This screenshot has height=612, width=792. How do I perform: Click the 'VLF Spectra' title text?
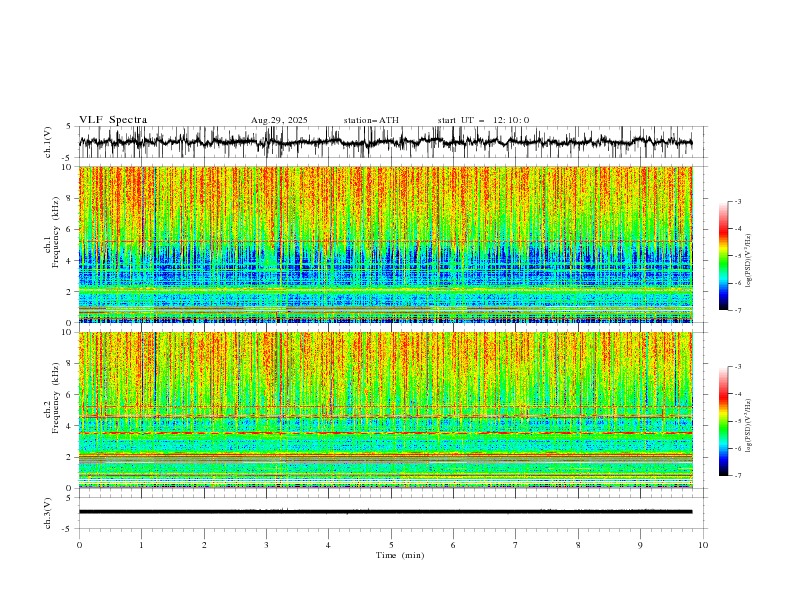pyautogui.click(x=113, y=120)
